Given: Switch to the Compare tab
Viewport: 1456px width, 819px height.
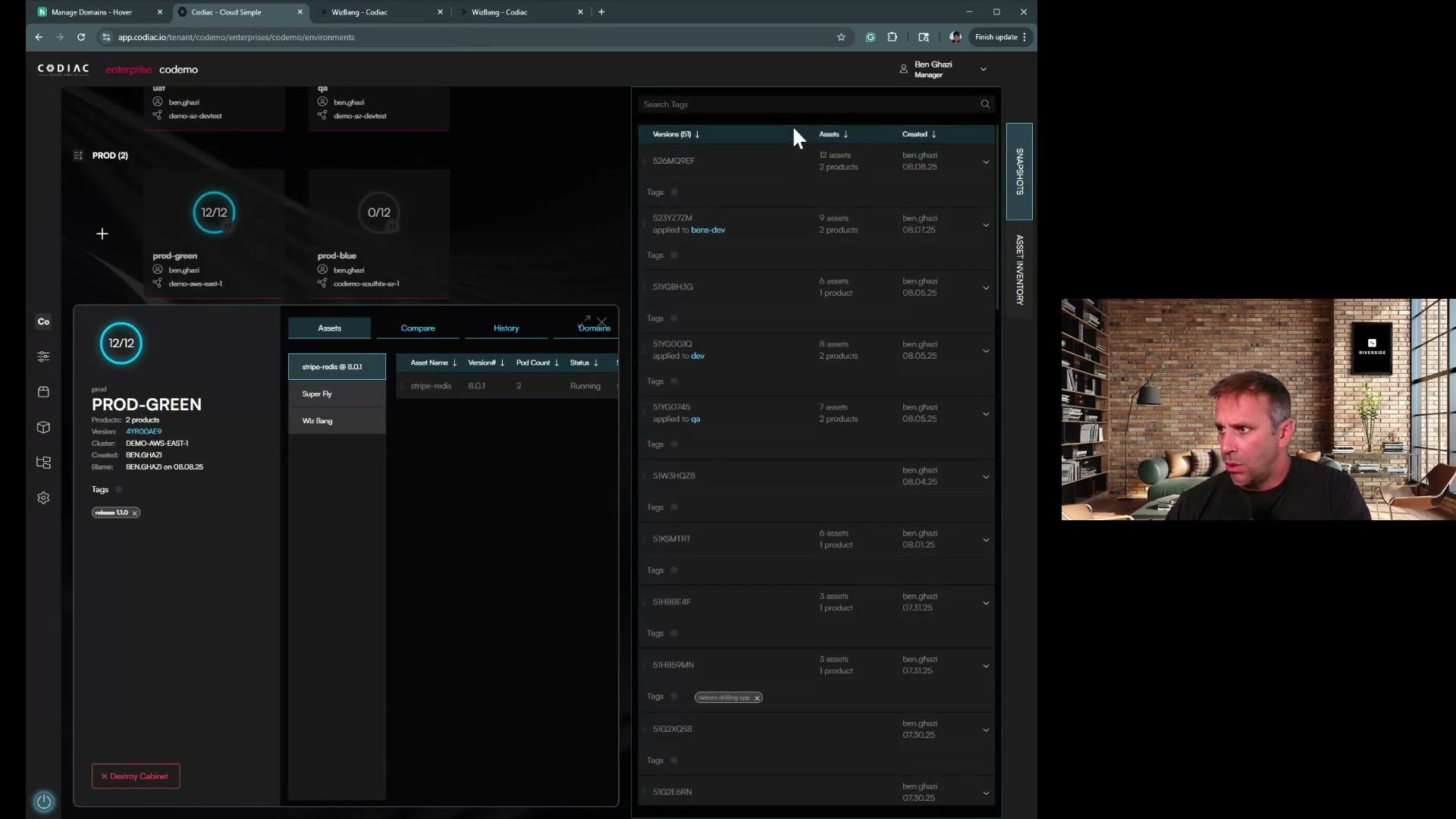Looking at the screenshot, I should (418, 328).
